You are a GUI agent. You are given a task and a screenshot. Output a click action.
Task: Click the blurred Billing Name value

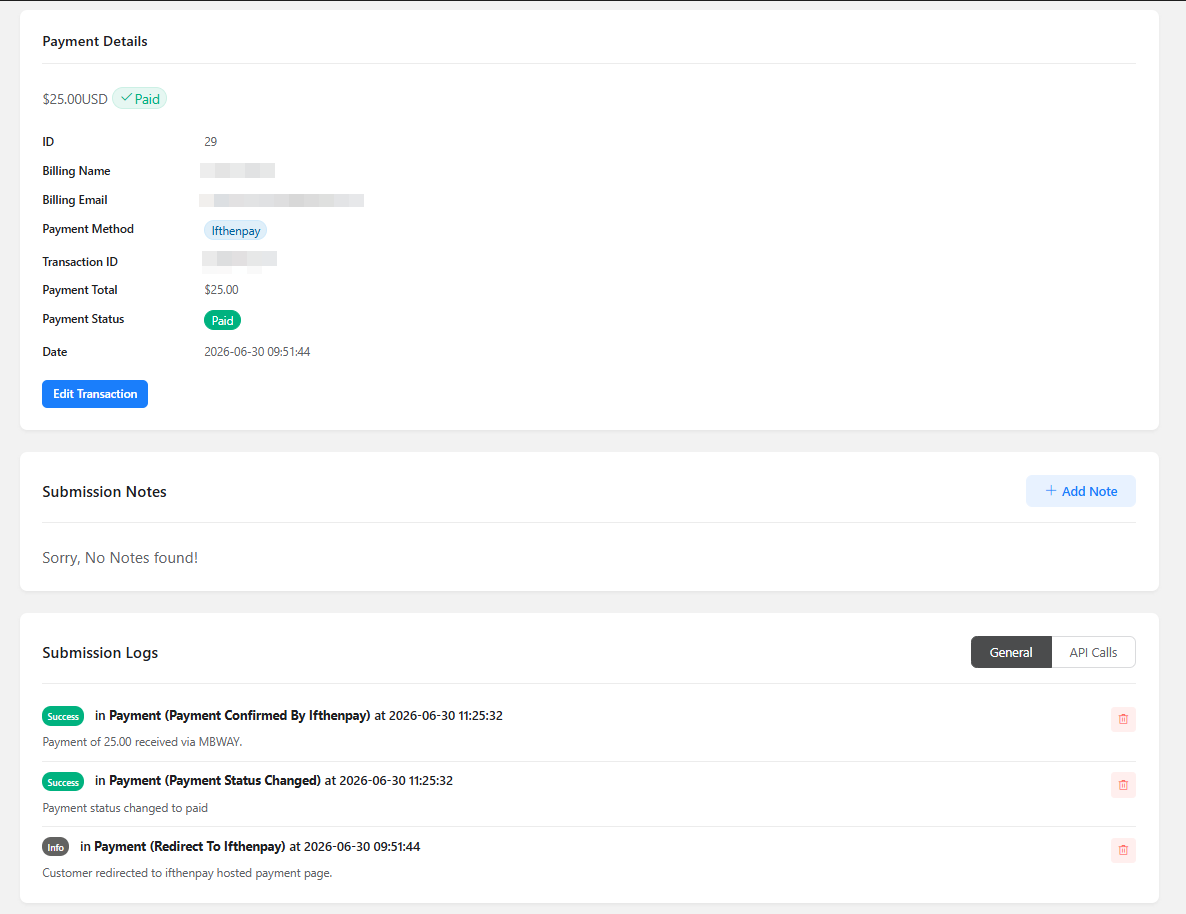pyautogui.click(x=238, y=171)
